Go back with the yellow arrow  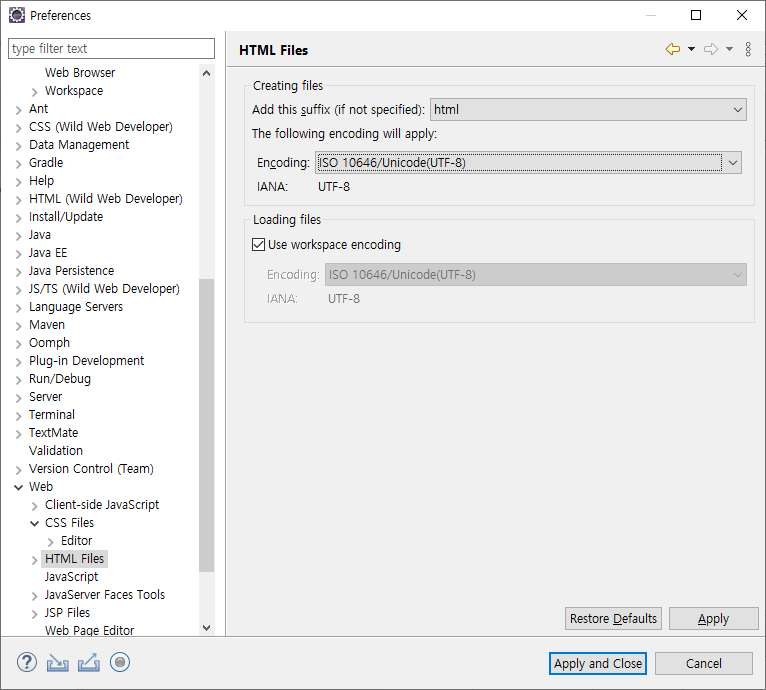click(x=673, y=49)
